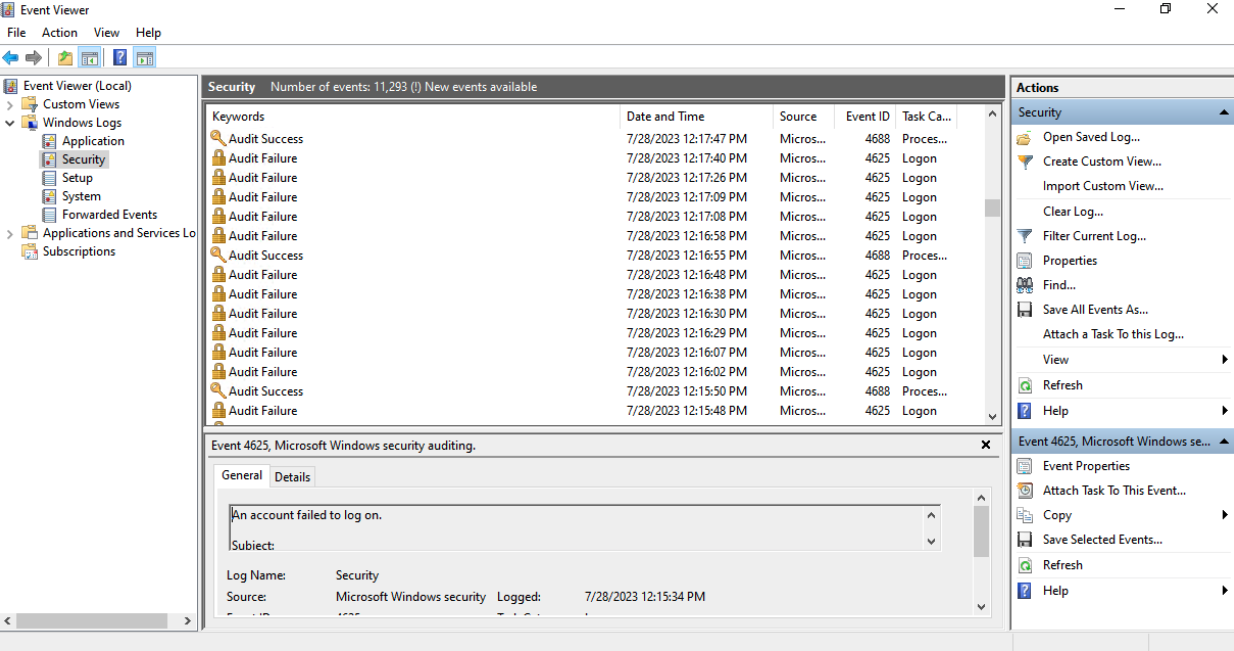Open the Action menu

pos(60,33)
